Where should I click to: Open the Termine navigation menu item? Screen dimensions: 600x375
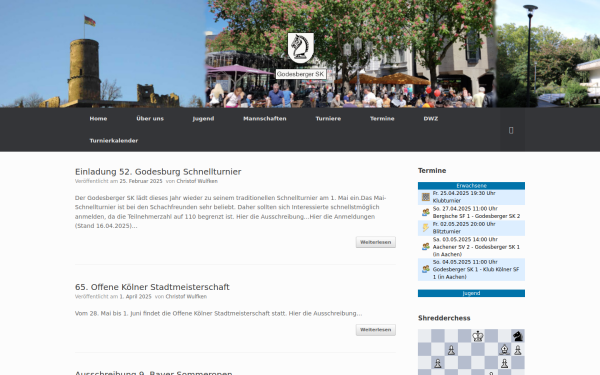(382, 119)
